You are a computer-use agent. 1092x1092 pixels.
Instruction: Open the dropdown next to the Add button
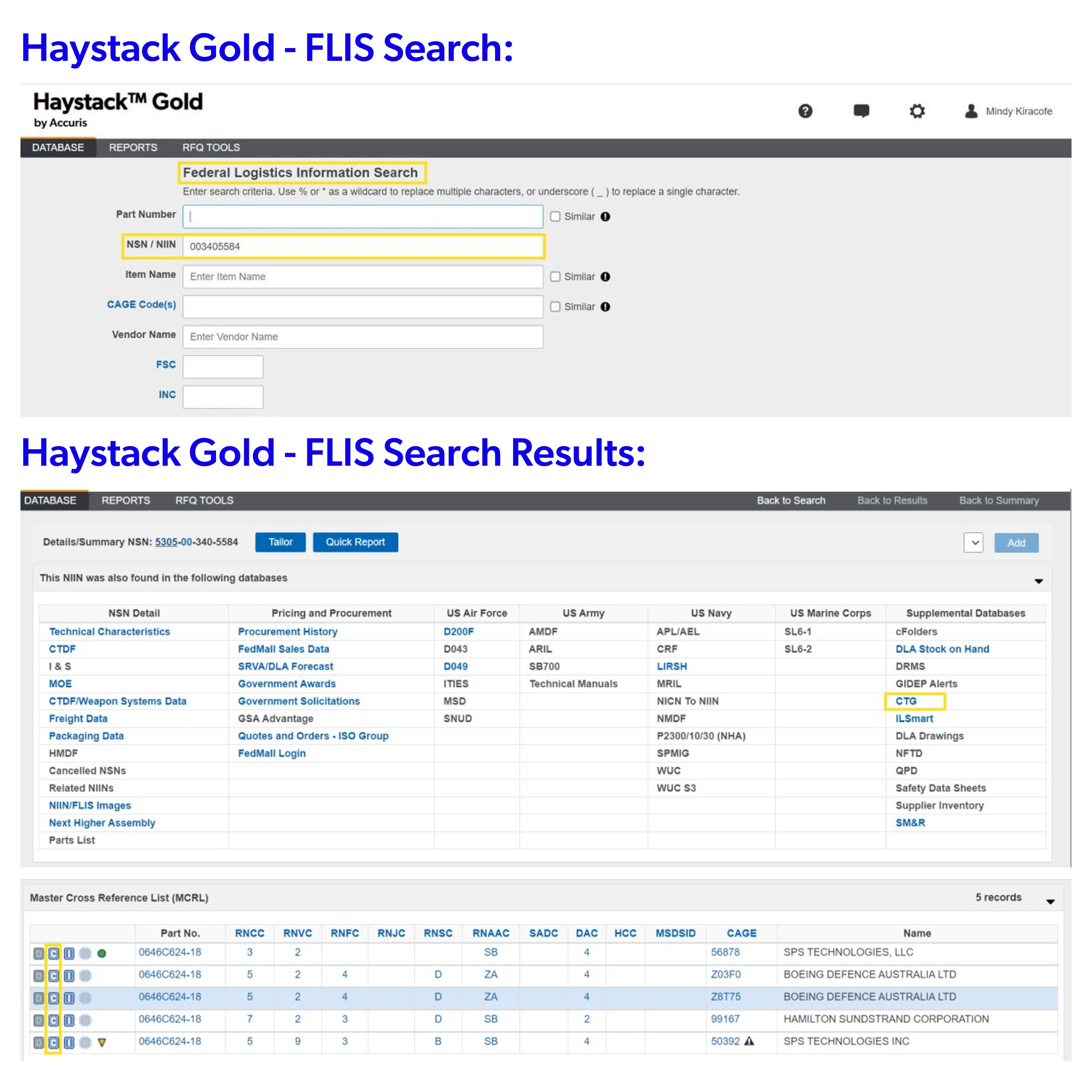tap(973, 542)
